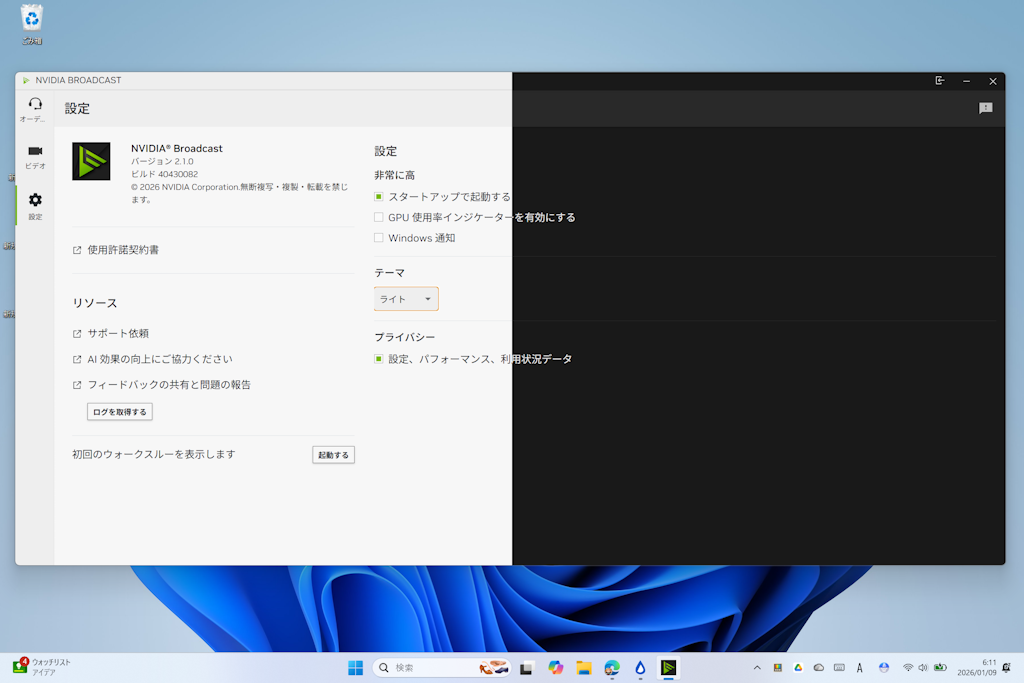The height and width of the screenshot is (683, 1024).
Task: Open the Start menu
Action: point(356,668)
